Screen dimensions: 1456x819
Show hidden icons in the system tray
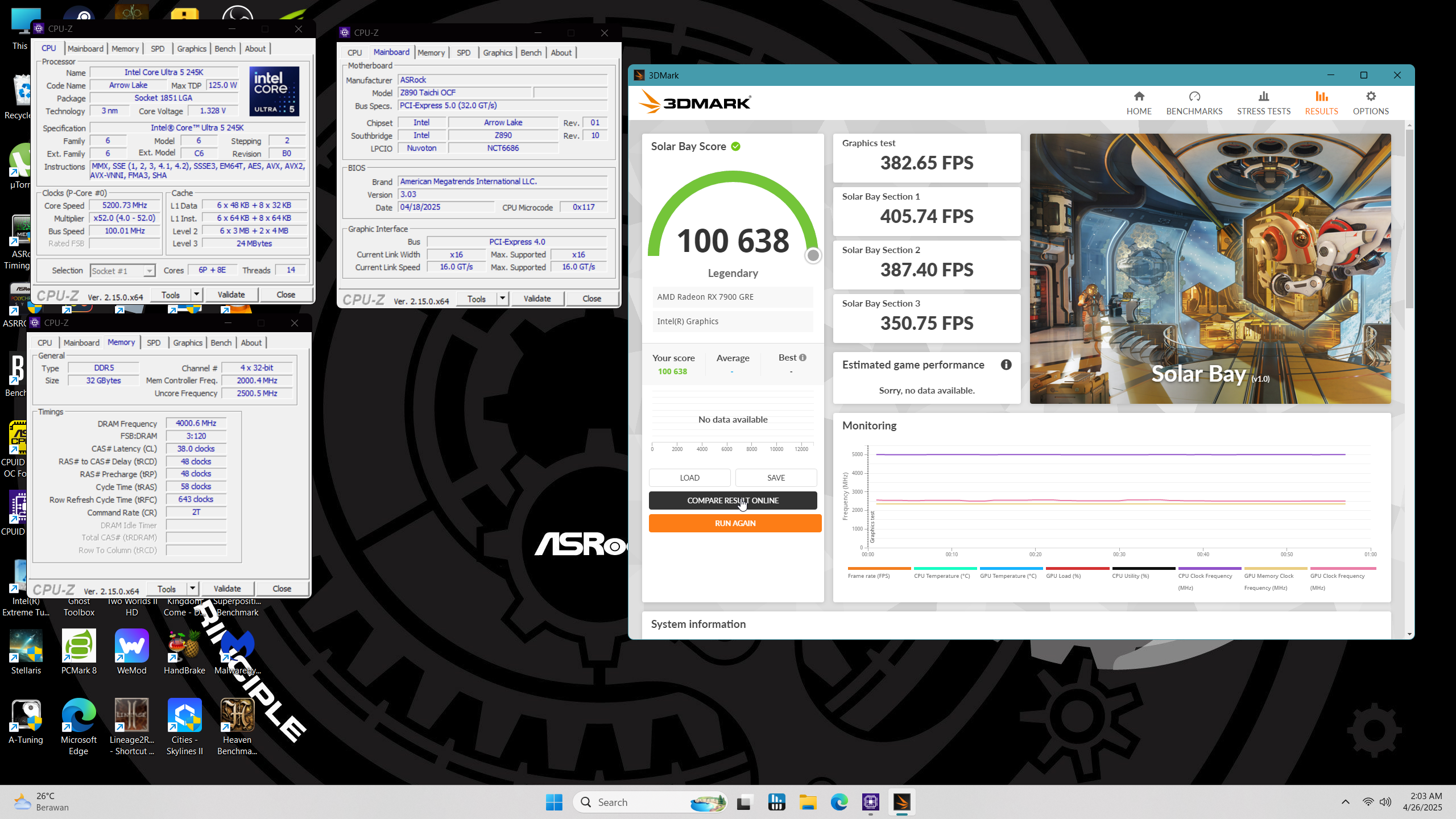point(1345,802)
